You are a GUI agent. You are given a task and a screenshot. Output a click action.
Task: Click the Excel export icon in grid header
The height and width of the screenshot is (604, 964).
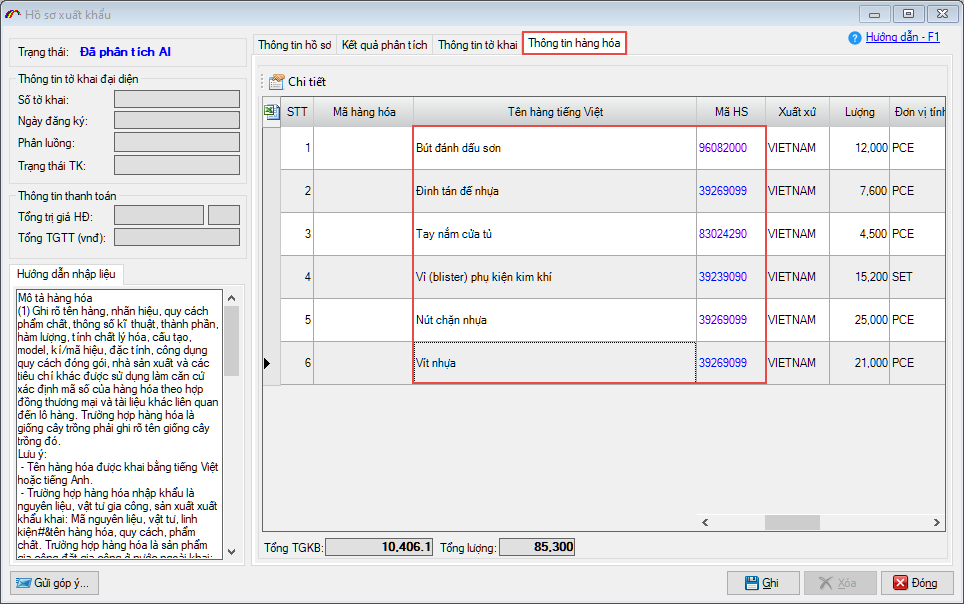[x=271, y=112]
